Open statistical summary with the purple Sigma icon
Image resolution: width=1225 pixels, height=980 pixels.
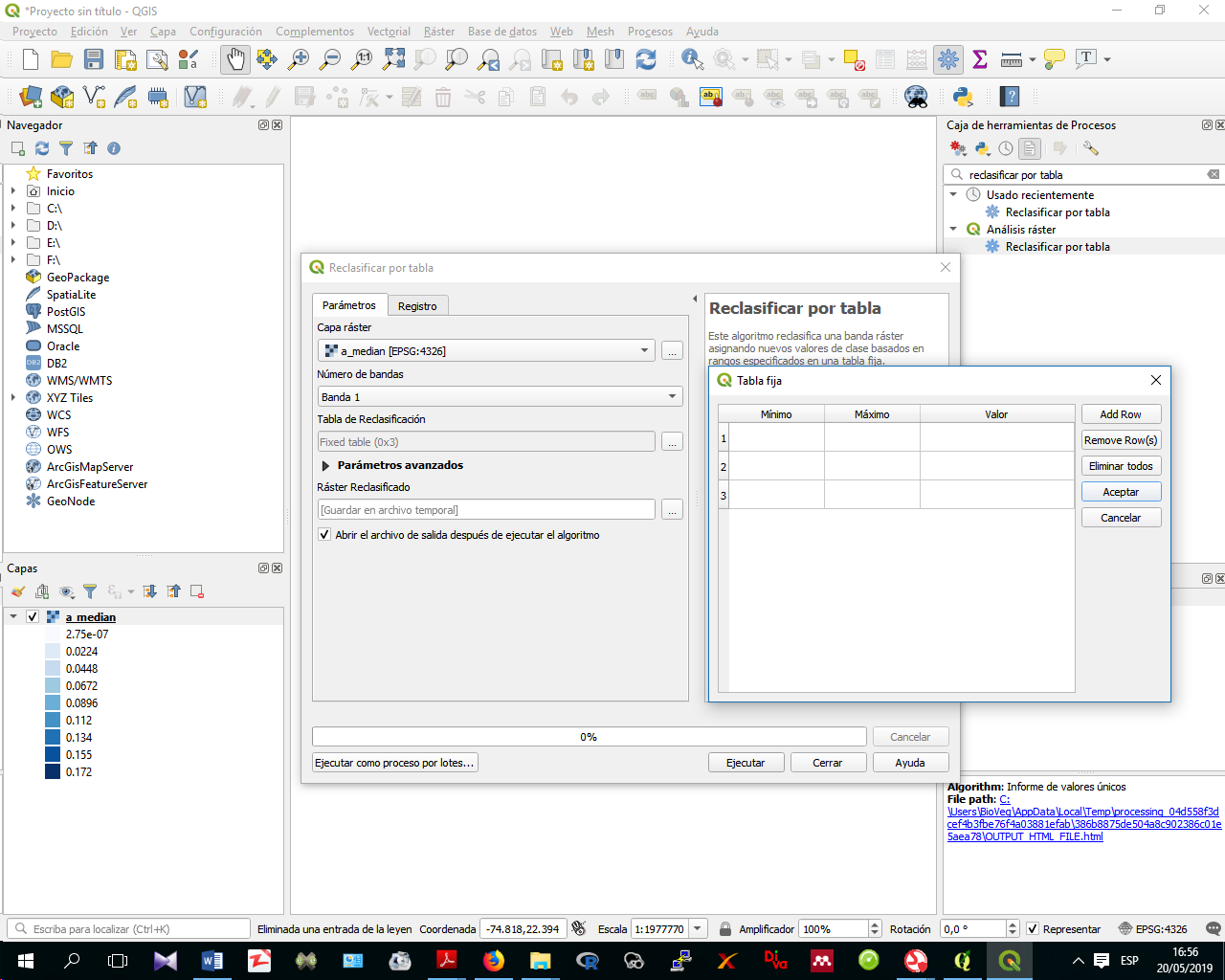tap(980, 59)
